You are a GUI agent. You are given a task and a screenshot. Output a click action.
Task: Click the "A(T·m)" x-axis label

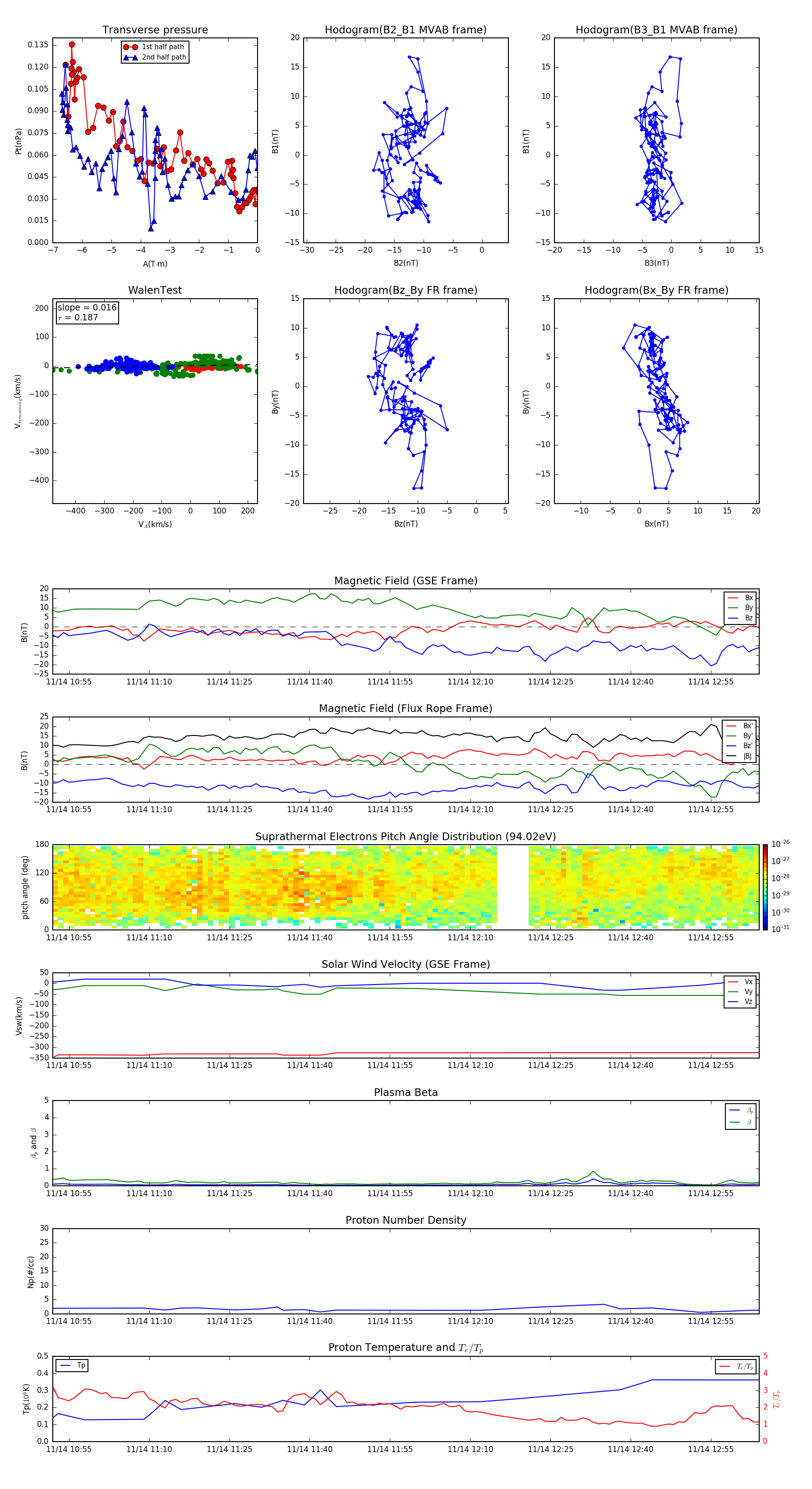coord(155,264)
